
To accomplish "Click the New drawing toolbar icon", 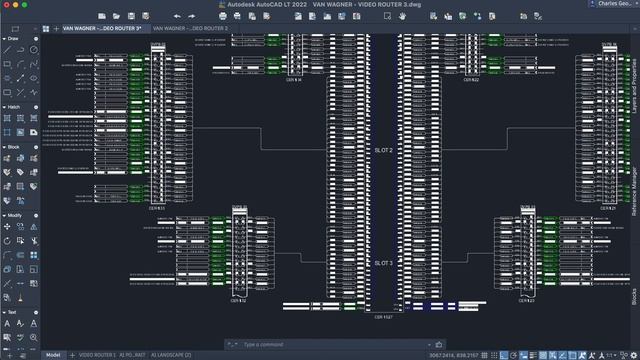I will point(102,16).
